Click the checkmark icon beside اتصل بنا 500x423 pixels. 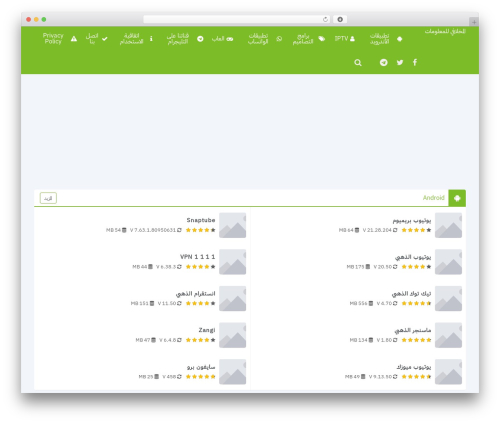coord(105,39)
